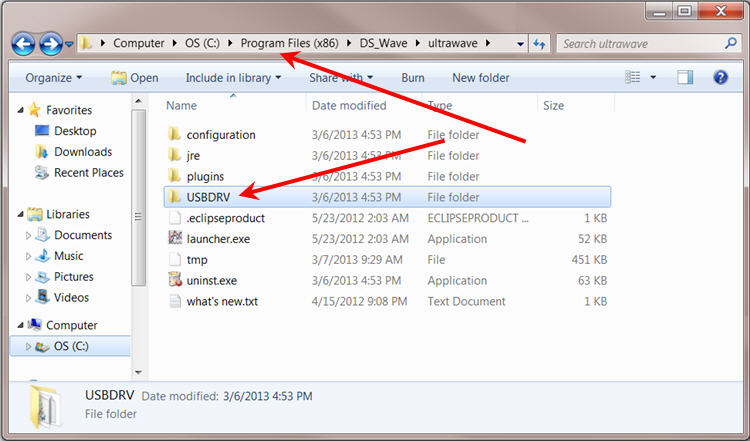Image resolution: width=750 pixels, height=441 pixels.
Task: Select the .eclipseproduct file icon
Action: coord(175,218)
